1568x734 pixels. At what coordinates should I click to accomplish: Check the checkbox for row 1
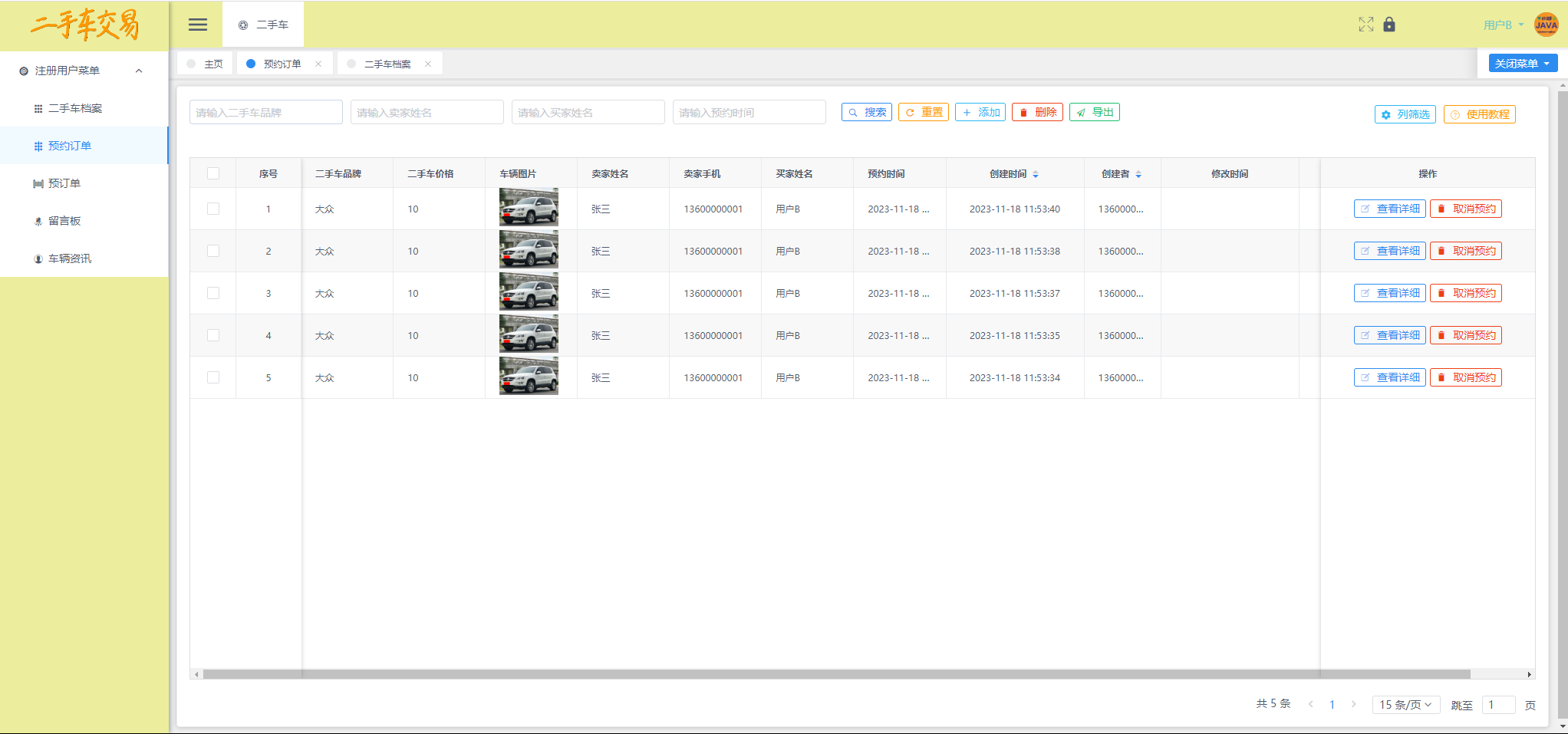pos(213,209)
